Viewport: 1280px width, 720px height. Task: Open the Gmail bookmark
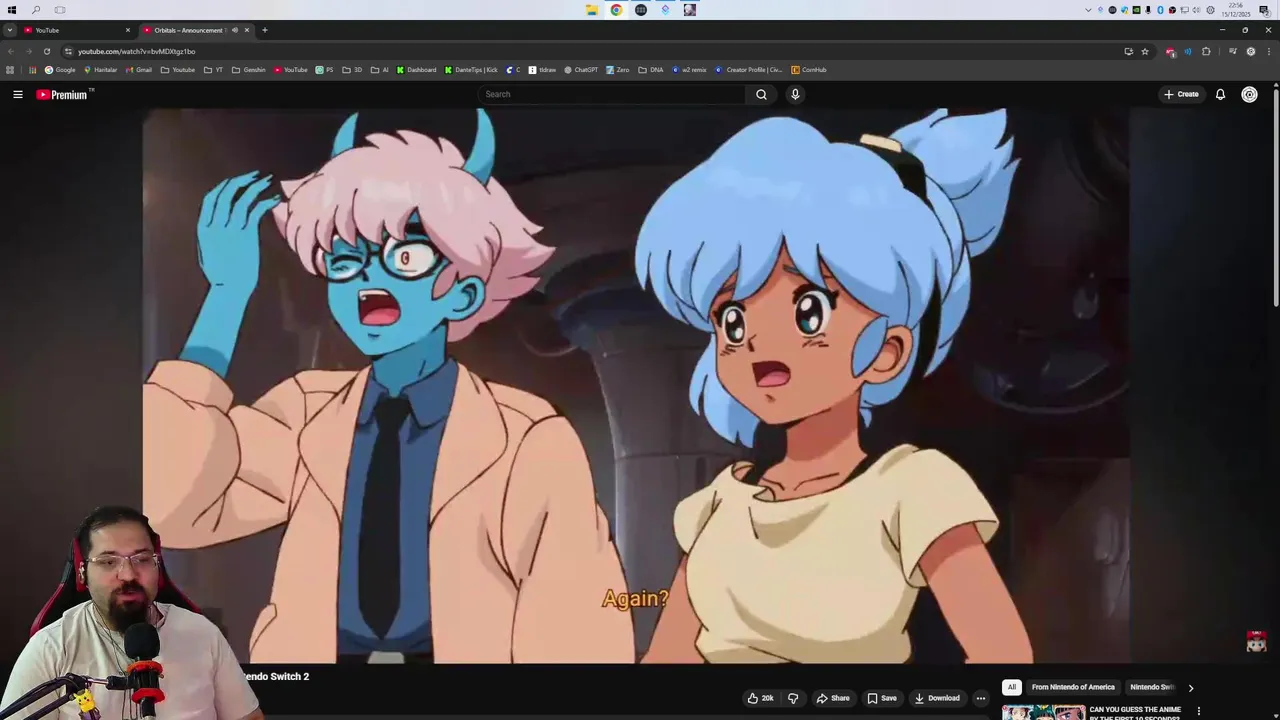138,70
